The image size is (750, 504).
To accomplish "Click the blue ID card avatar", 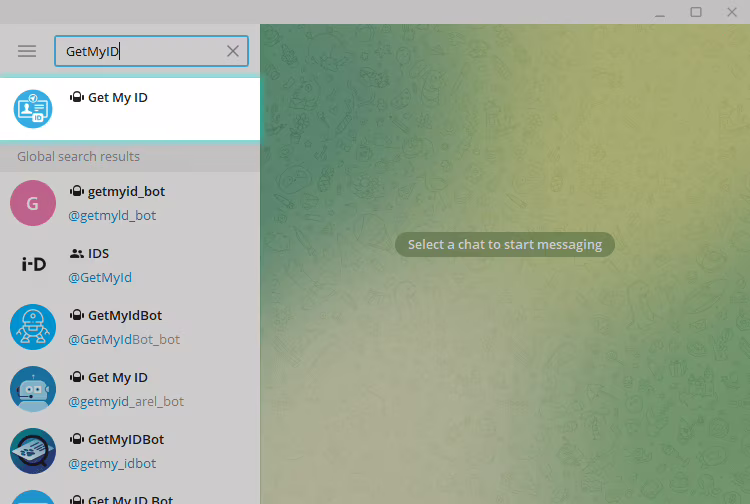I will 32,108.
